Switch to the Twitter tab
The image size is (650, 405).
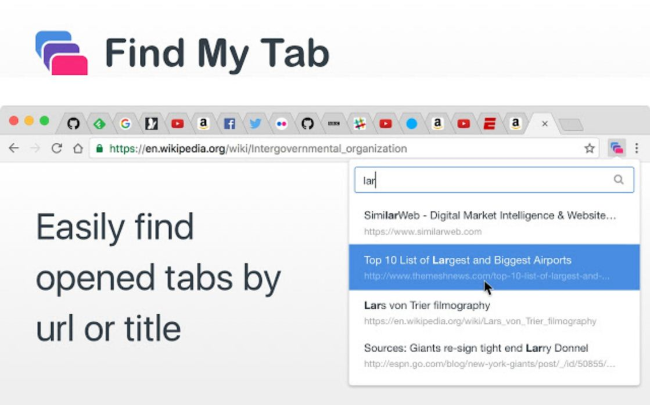(x=255, y=124)
